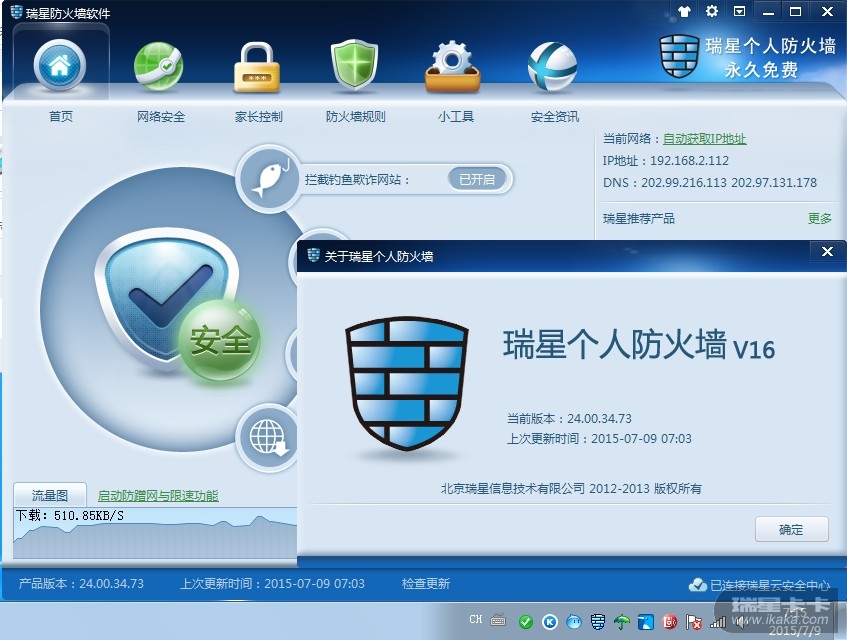Click green check tray icon
Viewport: 847px width, 640px height.
pyautogui.click(x=526, y=622)
